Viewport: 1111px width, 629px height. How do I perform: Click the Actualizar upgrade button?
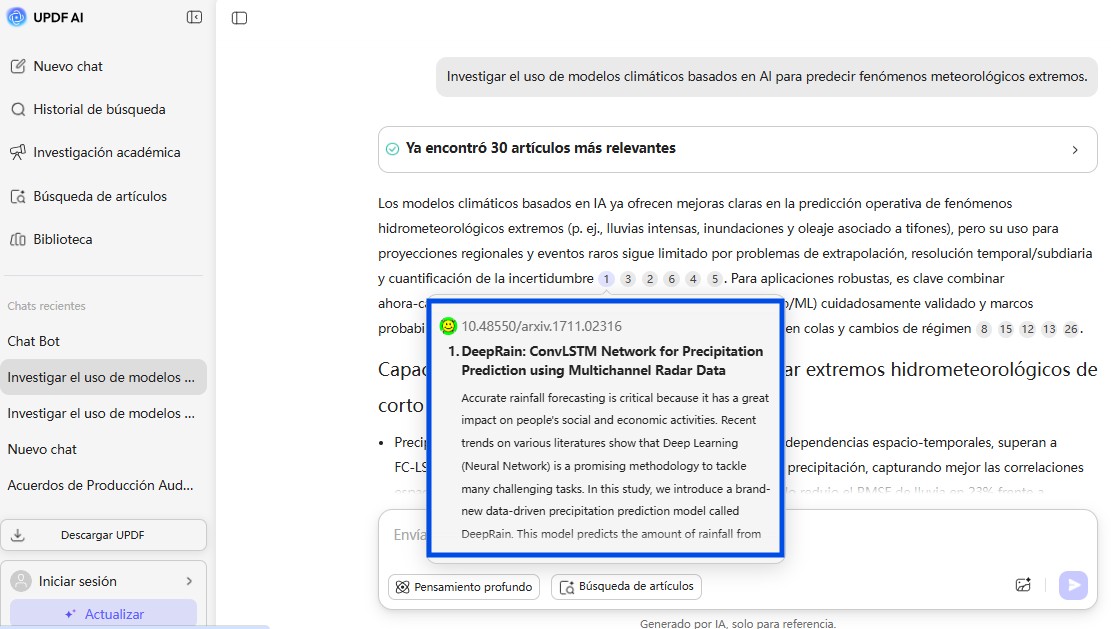tap(103, 614)
